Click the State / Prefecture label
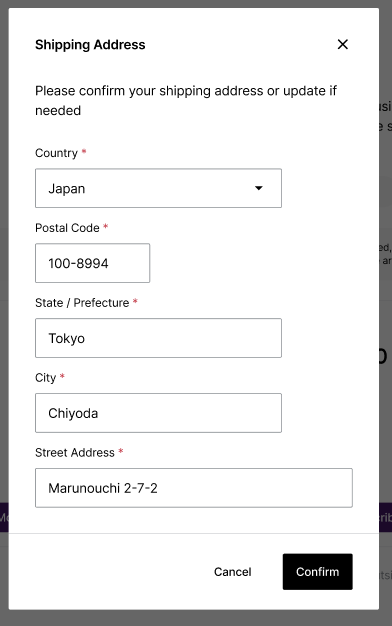This screenshot has width=392, height=626. tap(82, 303)
